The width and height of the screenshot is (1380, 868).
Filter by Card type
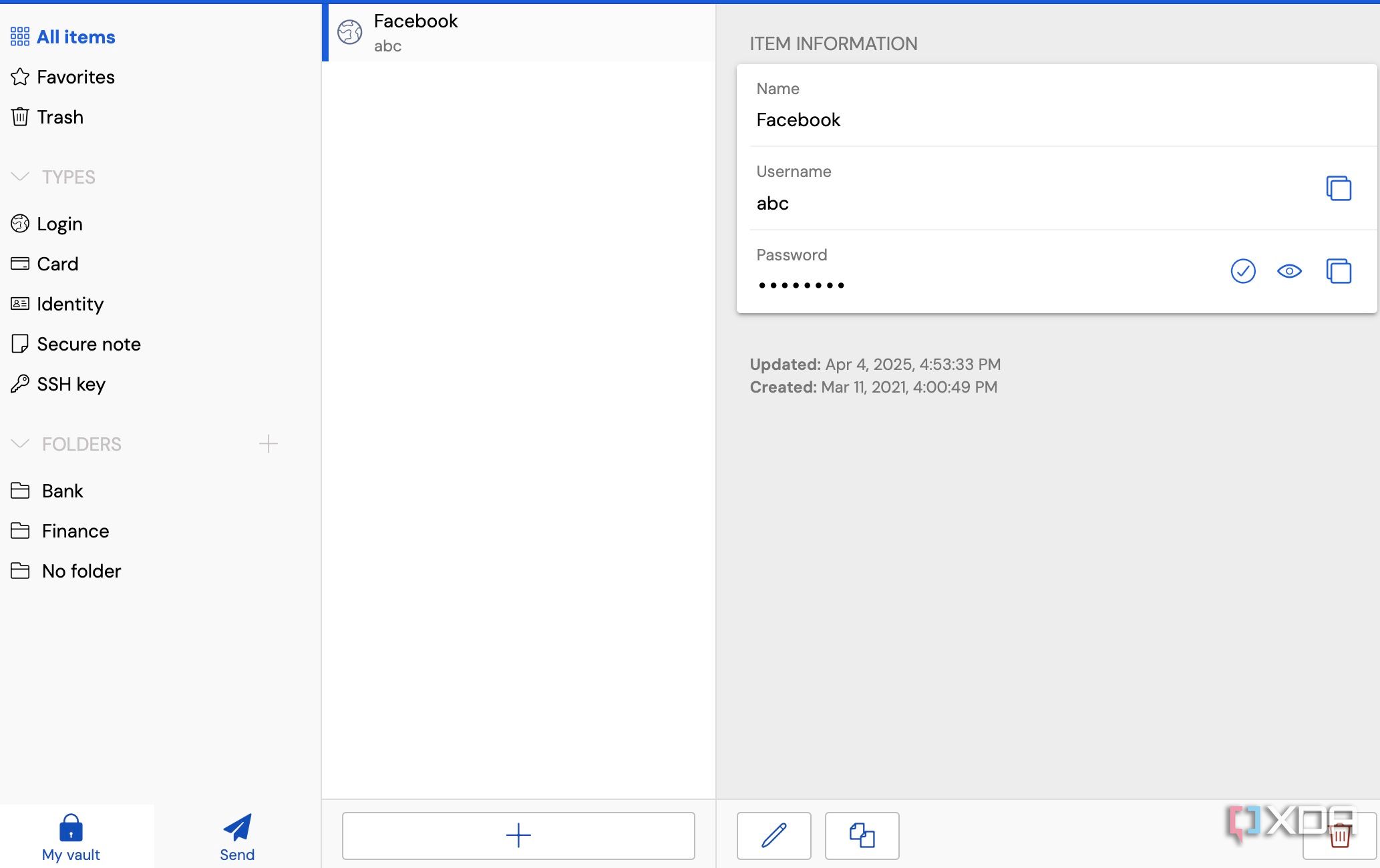point(57,264)
